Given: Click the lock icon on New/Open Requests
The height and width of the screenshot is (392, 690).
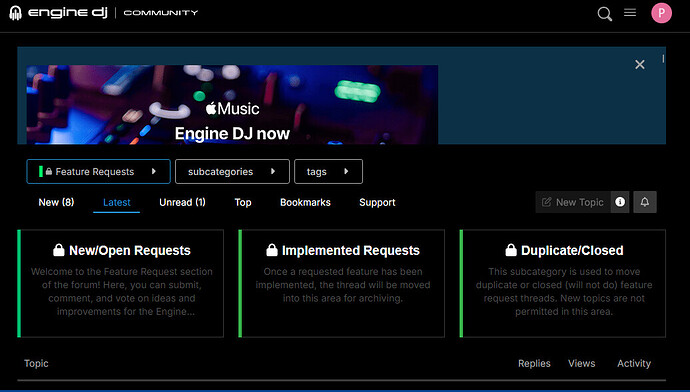Looking at the screenshot, I should click(59, 250).
